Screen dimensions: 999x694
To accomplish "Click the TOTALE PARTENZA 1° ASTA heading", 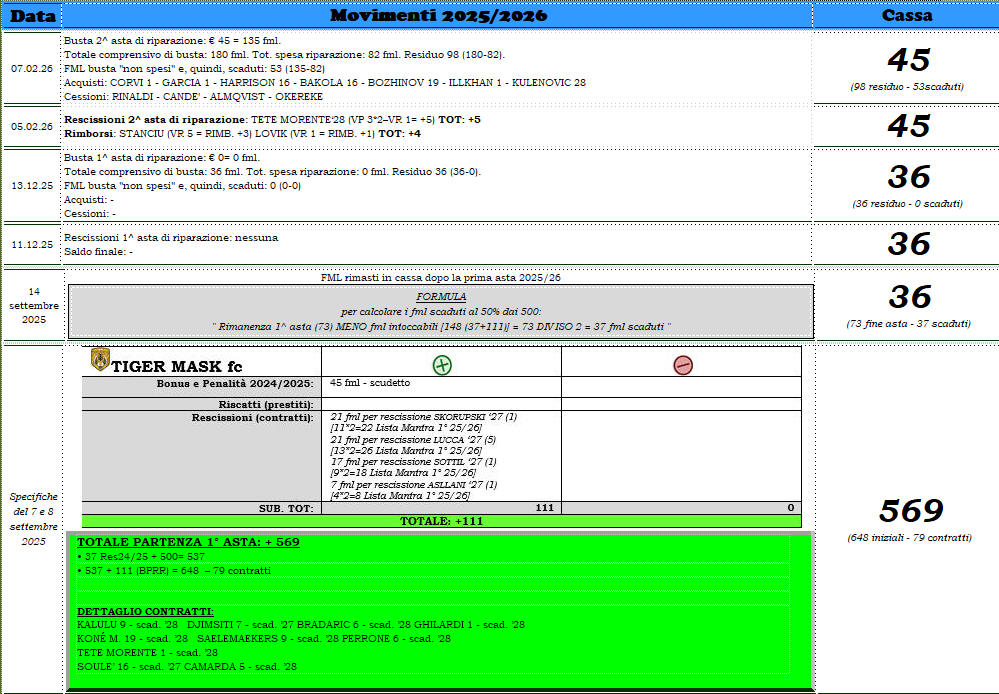I will 188,542.
